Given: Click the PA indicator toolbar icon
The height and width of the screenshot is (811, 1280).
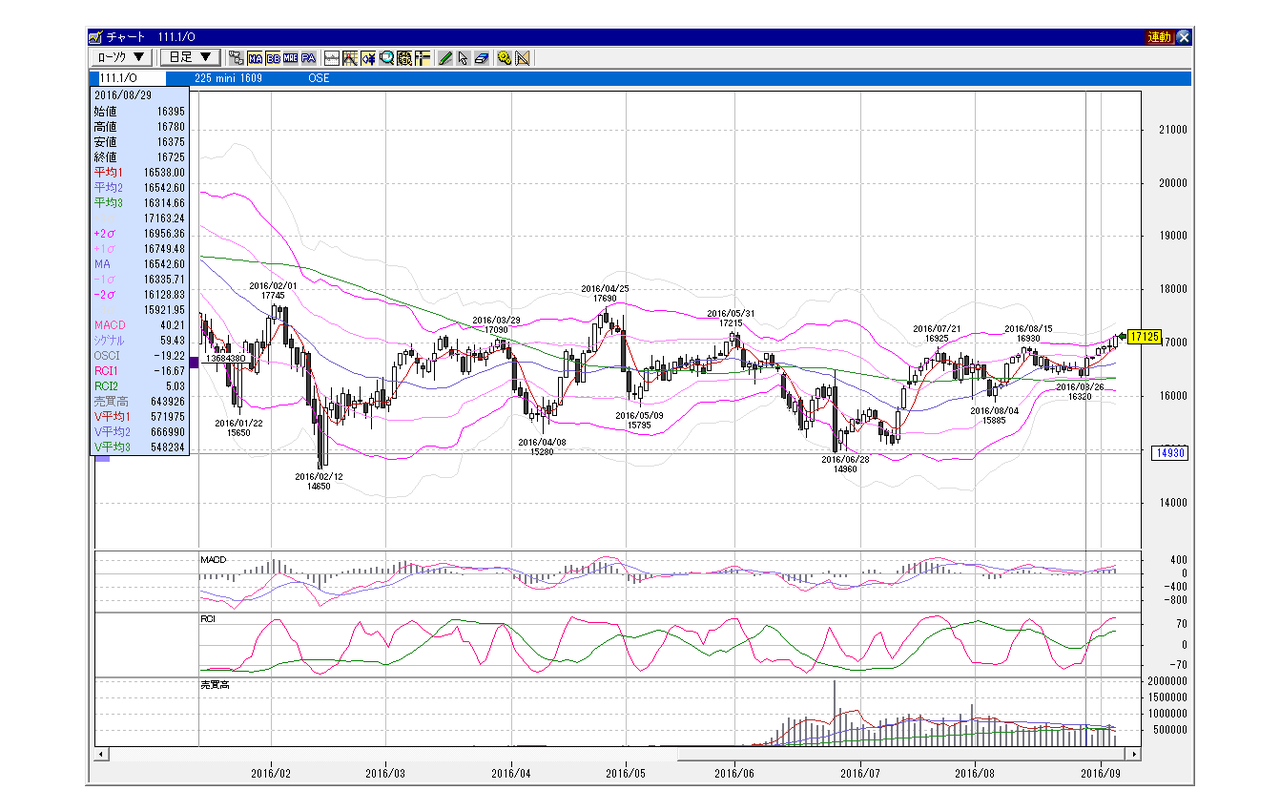Looking at the screenshot, I should [309, 58].
